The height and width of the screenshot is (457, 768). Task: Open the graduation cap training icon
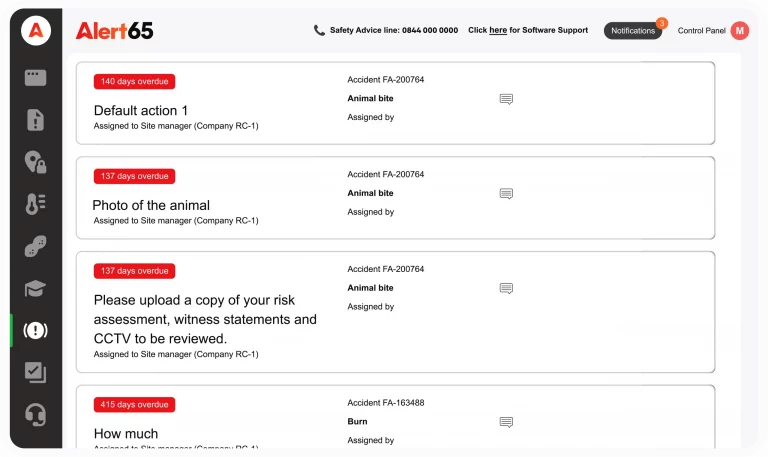pos(36,289)
